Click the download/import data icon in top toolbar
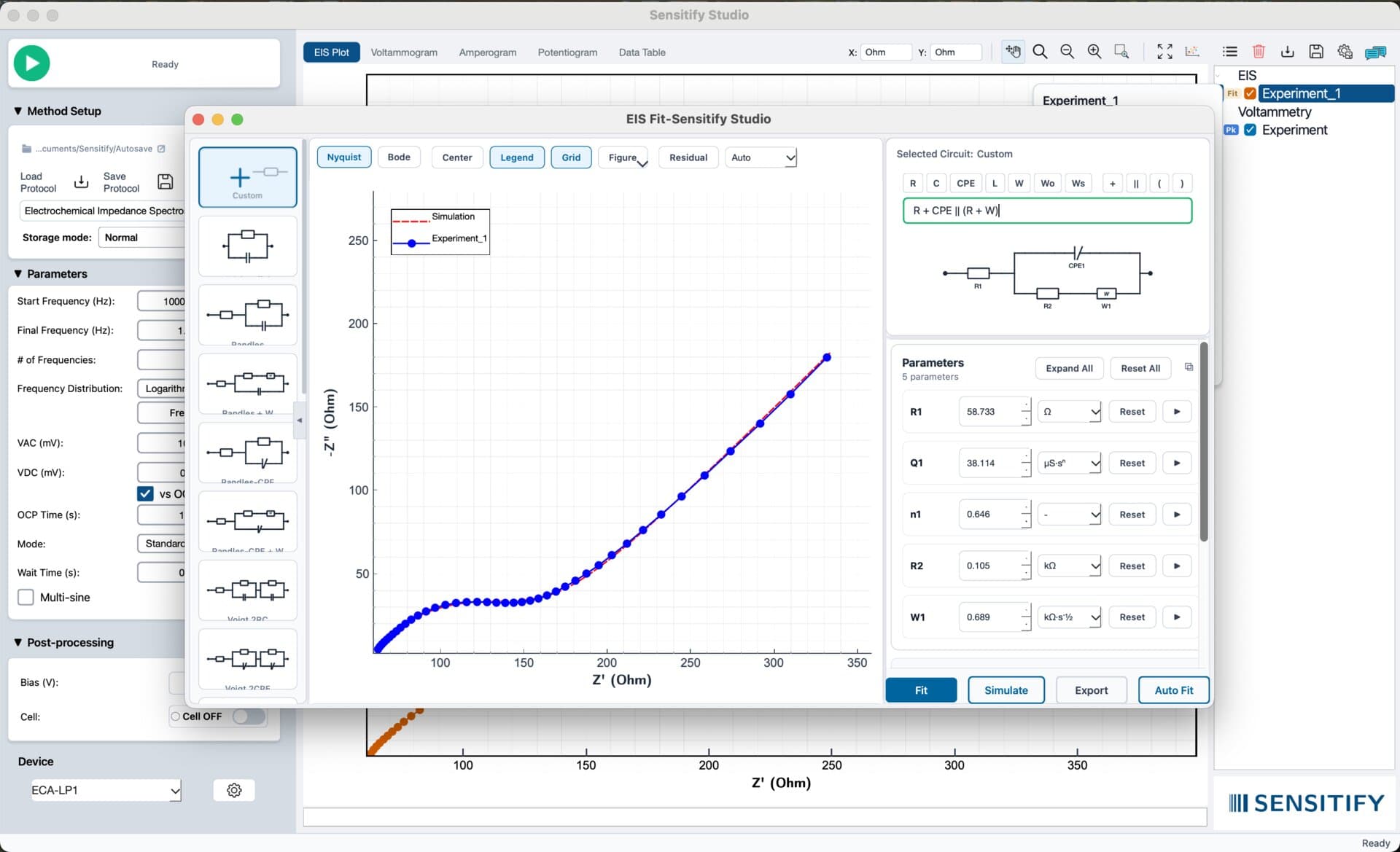Screen dimensions: 1400x852 (x=1288, y=52)
